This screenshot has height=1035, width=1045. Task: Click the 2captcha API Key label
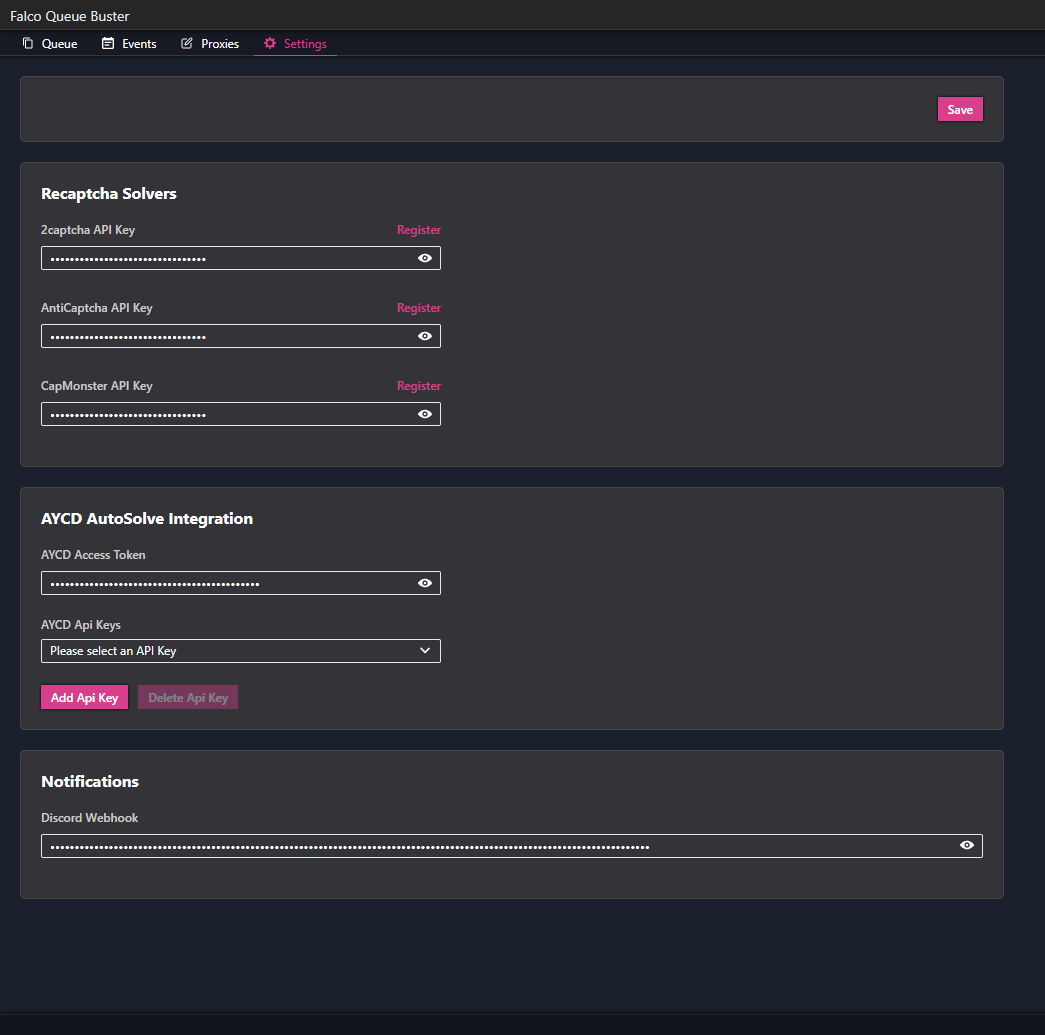(88, 230)
